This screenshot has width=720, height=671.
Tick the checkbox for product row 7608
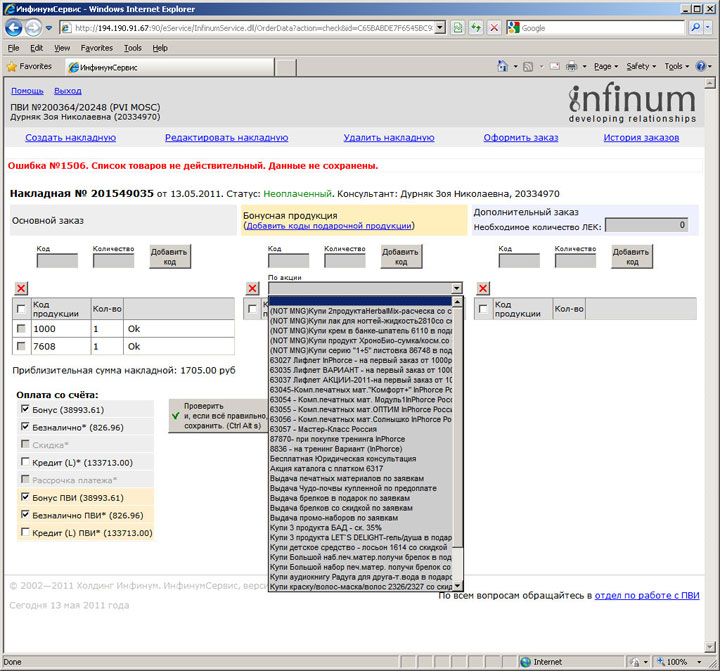21,346
